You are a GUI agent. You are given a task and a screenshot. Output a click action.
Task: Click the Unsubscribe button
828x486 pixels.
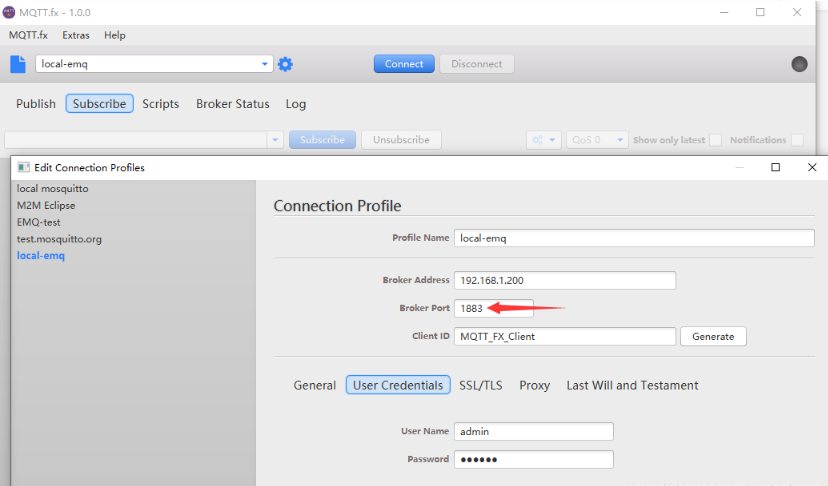coord(401,140)
